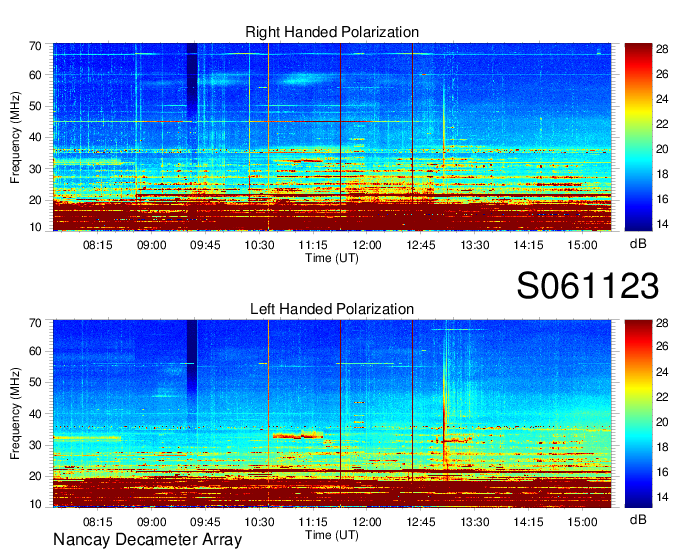Click the 70 MHz tick on the bottom plot
The width and height of the screenshot is (680, 552).
pyautogui.click(x=35, y=323)
